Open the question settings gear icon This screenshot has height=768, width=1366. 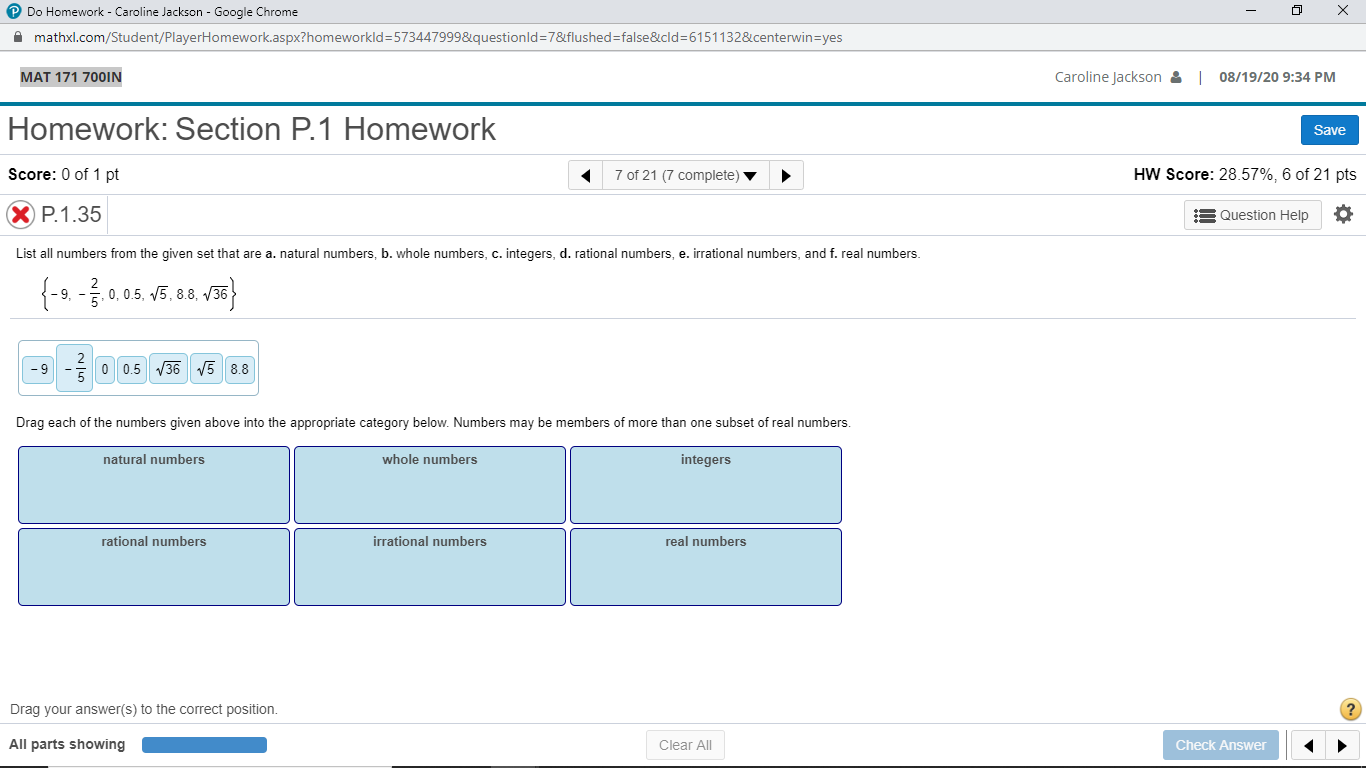1343,213
